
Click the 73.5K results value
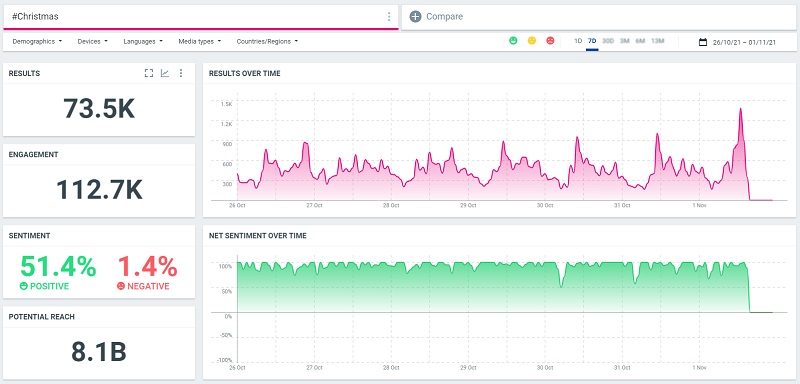click(99, 108)
